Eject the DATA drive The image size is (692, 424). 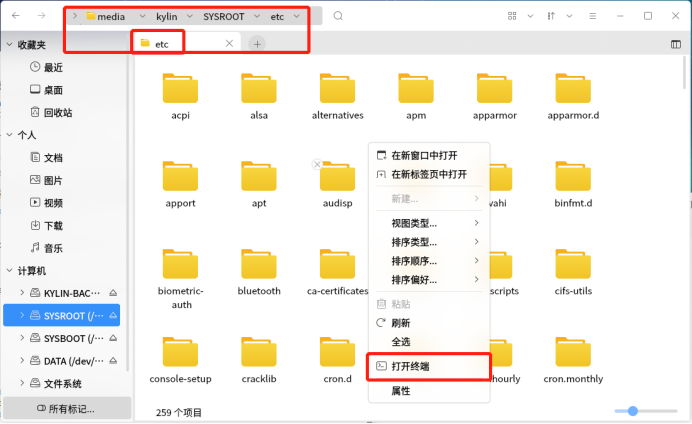pos(113,360)
